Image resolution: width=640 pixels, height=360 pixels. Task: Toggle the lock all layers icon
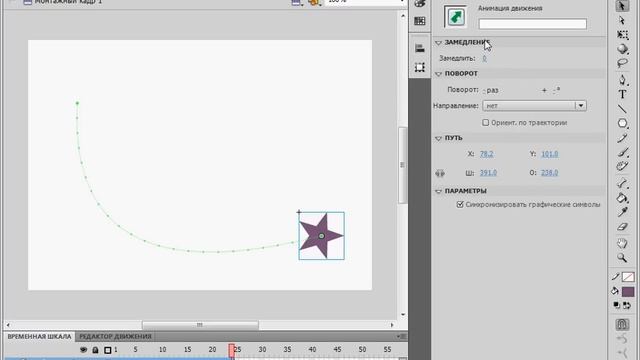(x=95, y=350)
